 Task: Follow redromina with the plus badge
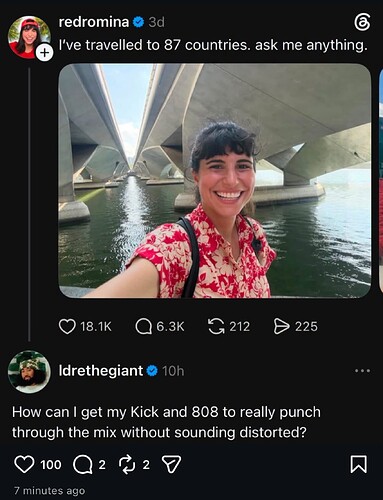pos(44,53)
